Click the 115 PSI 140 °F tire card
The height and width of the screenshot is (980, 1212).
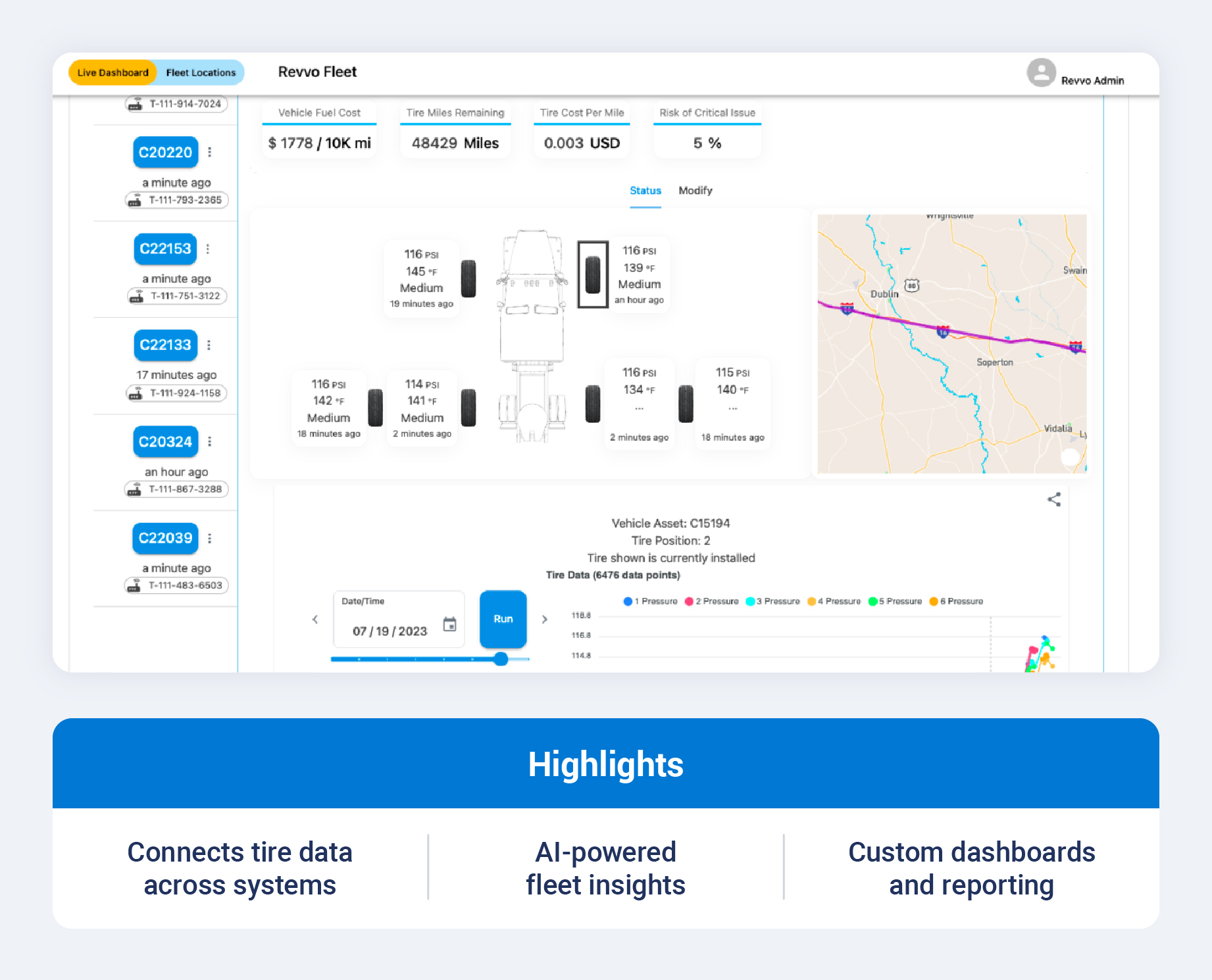click(x=732, y=404)
